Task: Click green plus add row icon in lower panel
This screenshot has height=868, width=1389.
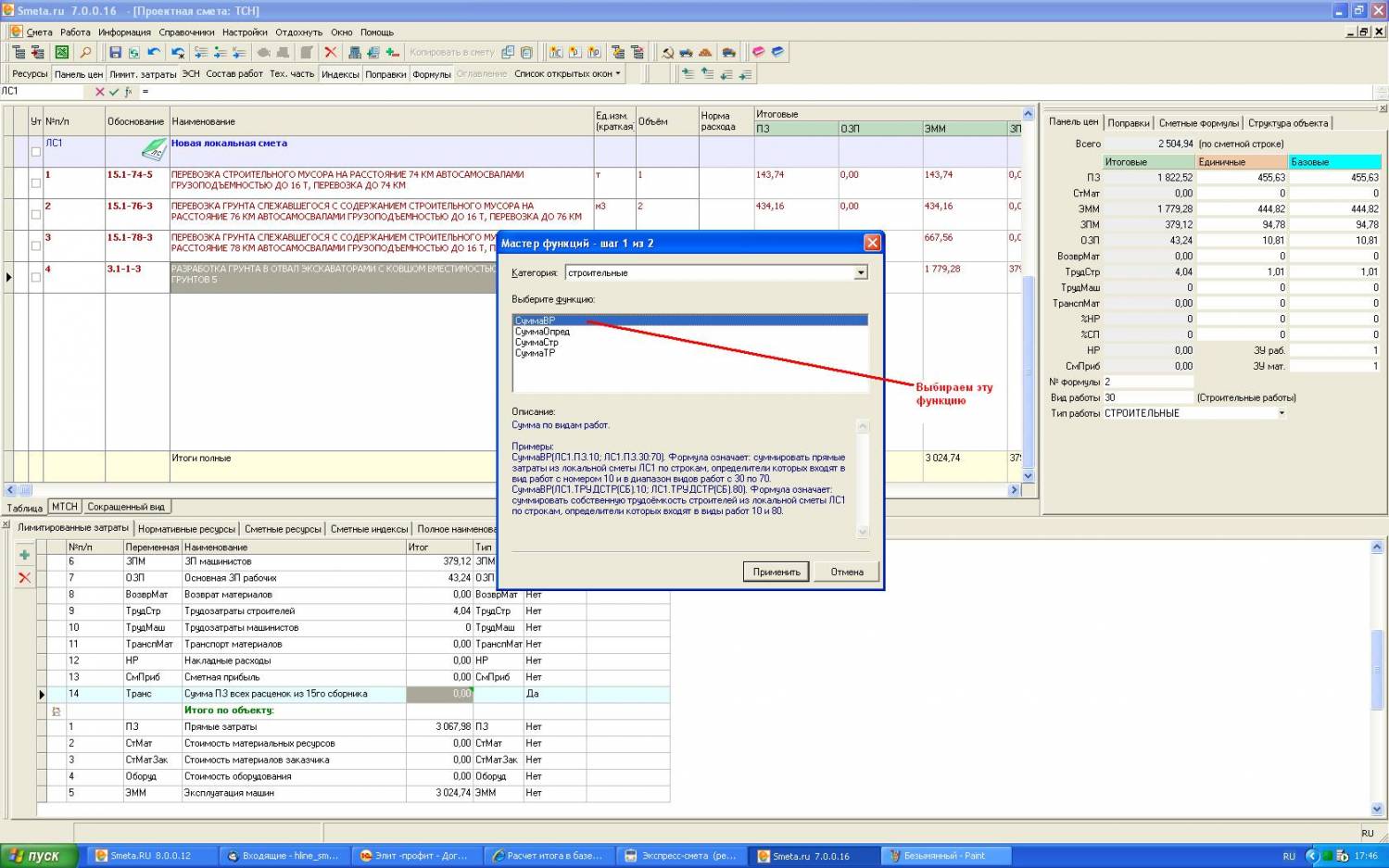Action: coord(25,555)
